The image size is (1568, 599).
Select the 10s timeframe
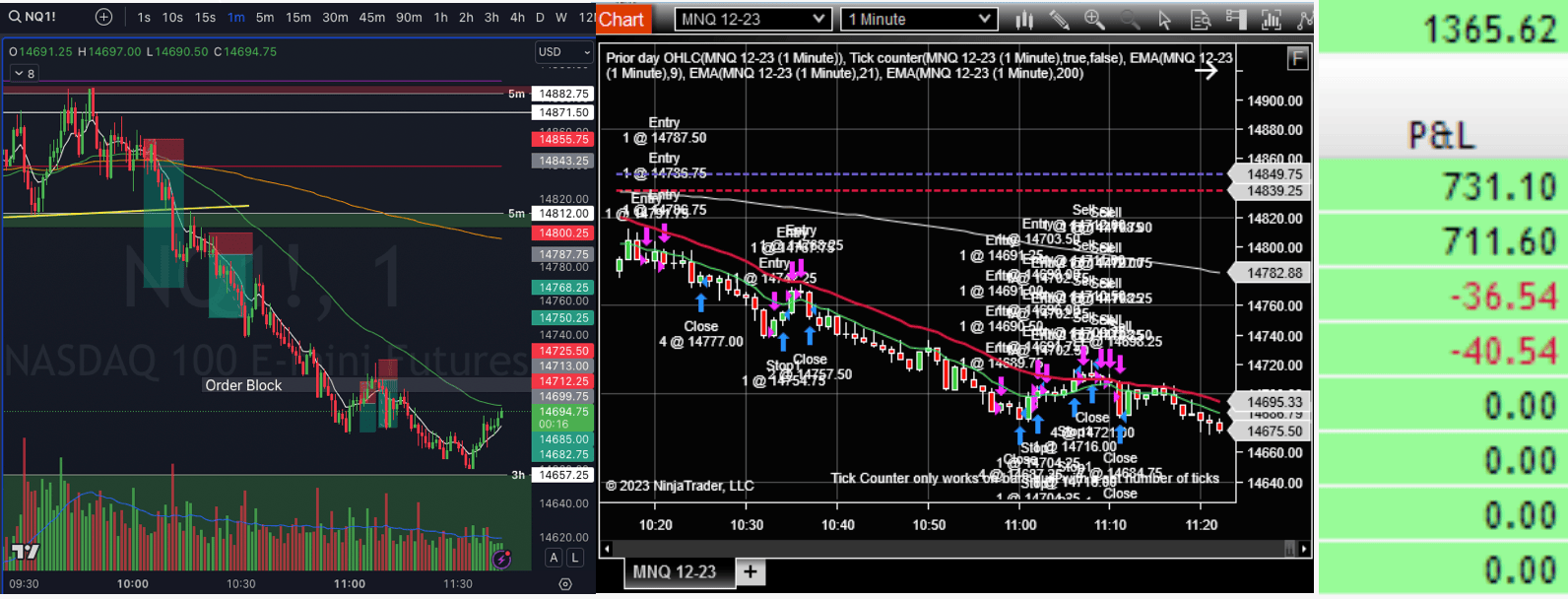(x=172, y=18)
